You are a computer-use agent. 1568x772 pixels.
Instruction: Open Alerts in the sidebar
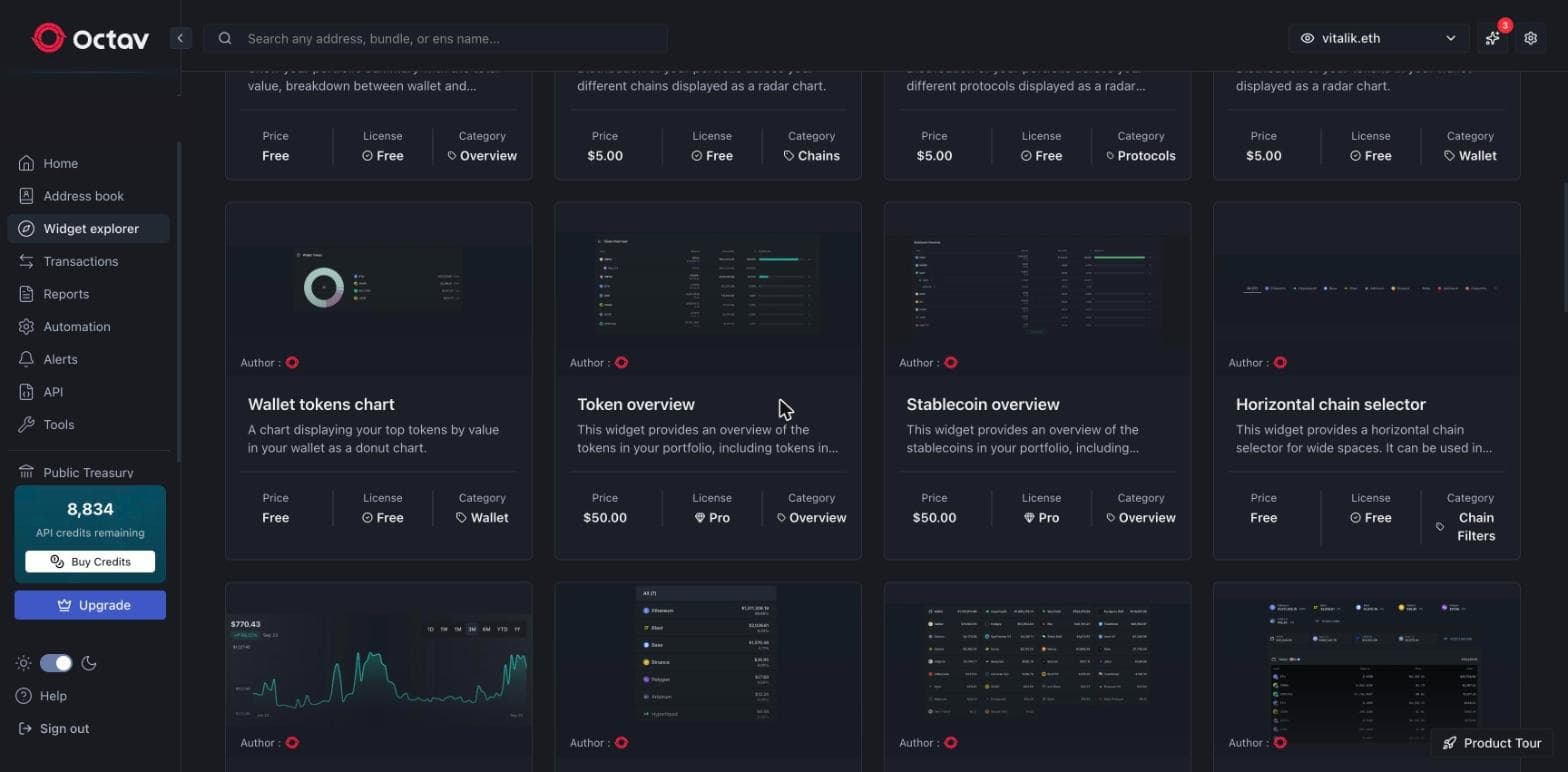(x=88, y=359)
